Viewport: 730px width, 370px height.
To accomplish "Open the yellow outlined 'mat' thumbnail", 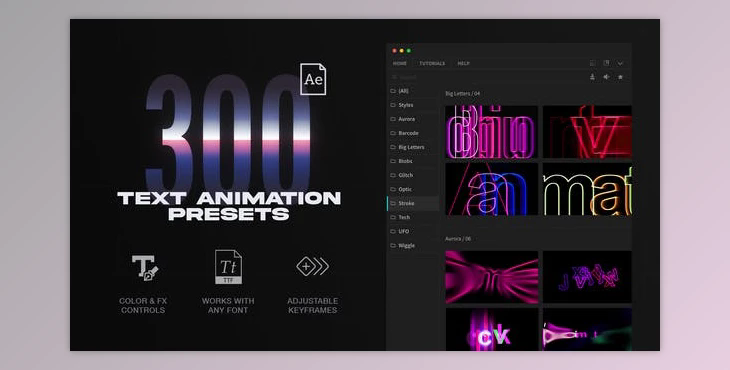I will 587,189.
